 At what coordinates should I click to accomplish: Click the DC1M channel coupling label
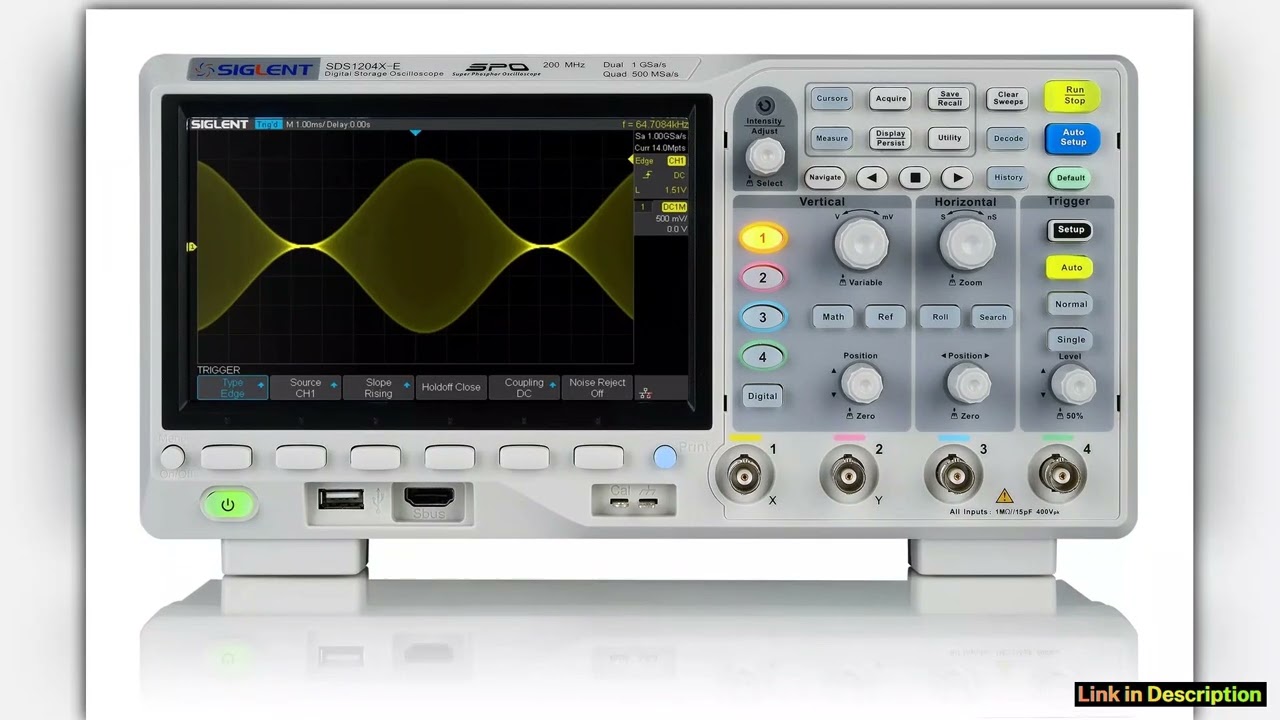tap(674, 207)
